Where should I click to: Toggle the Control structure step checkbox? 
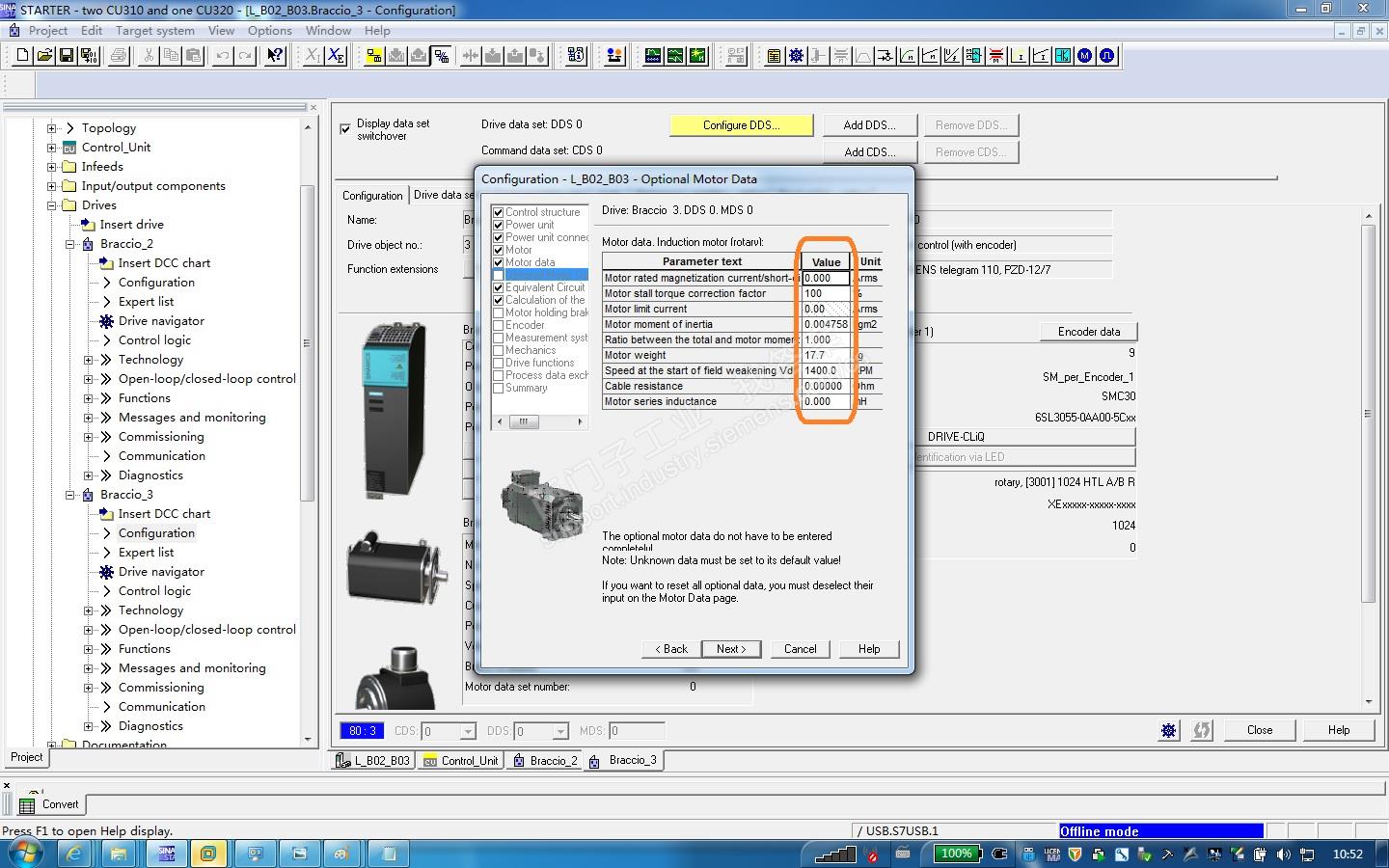(x=498, y=212)
